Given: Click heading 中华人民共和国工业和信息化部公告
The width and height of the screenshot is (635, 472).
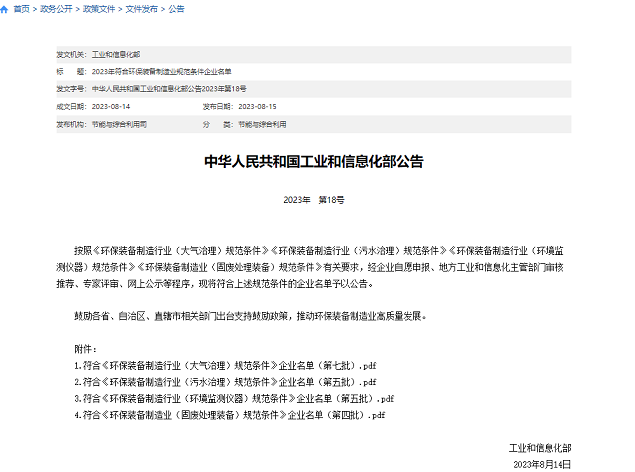Looking at the screenshot, I should [x=314, y=162].
